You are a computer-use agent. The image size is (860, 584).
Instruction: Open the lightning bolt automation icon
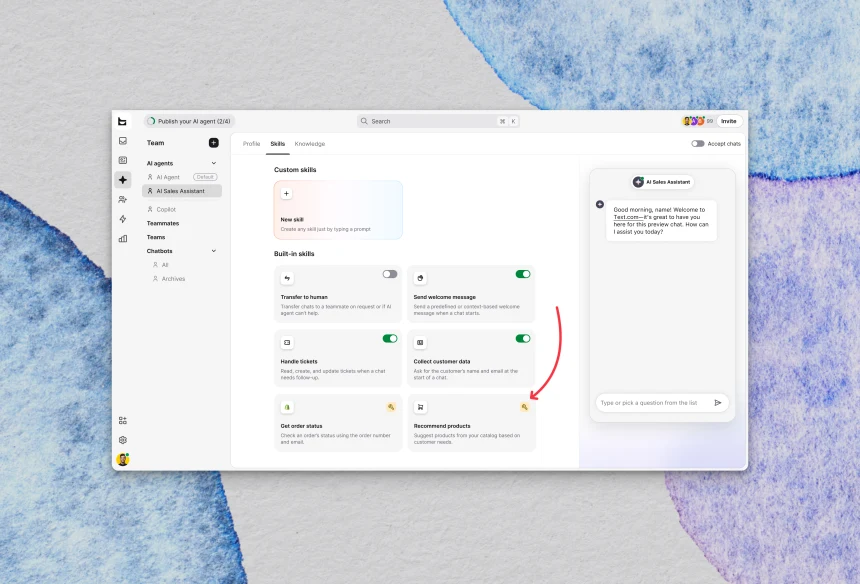click(x=123, y=219)
